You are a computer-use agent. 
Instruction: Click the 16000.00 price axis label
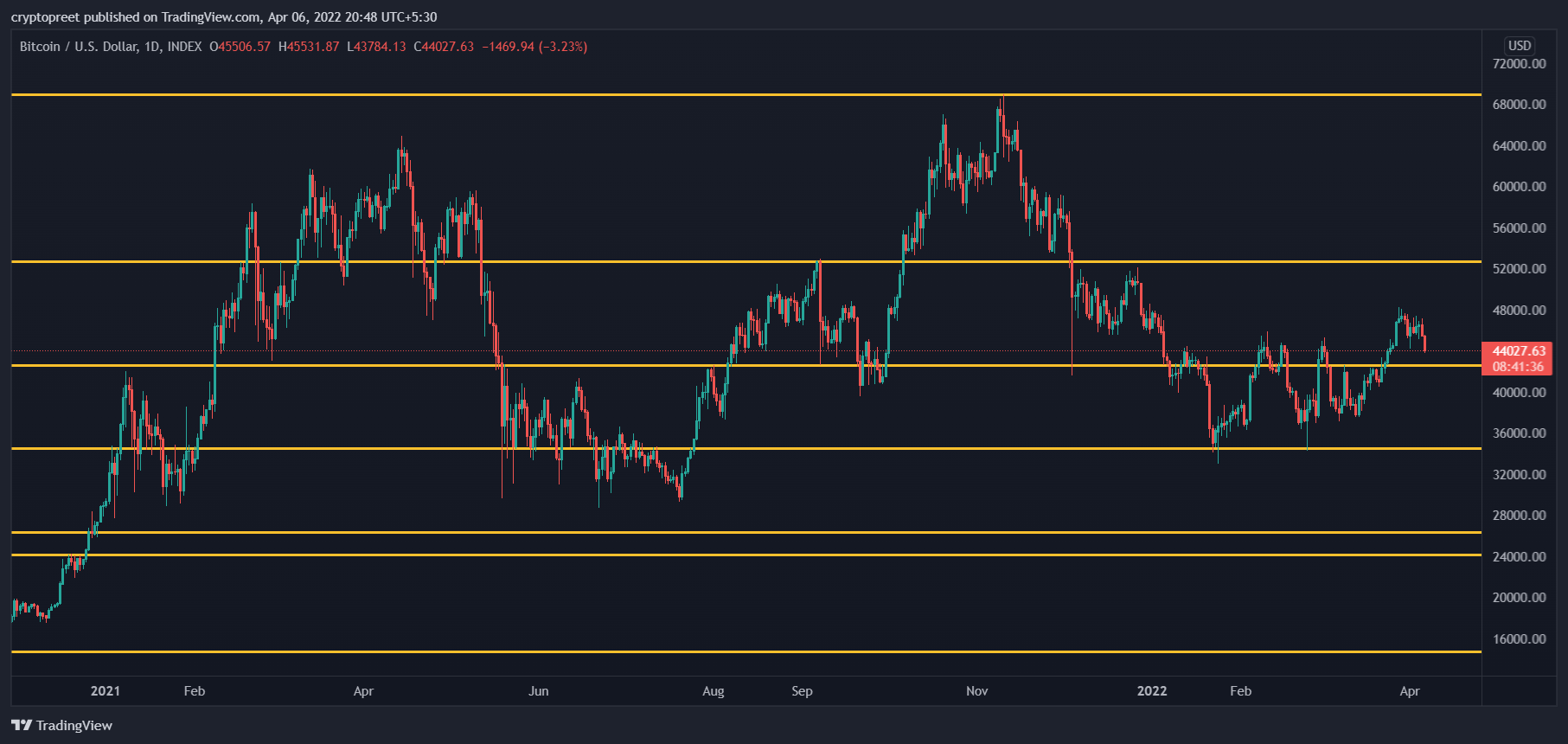coord(1519,639)
